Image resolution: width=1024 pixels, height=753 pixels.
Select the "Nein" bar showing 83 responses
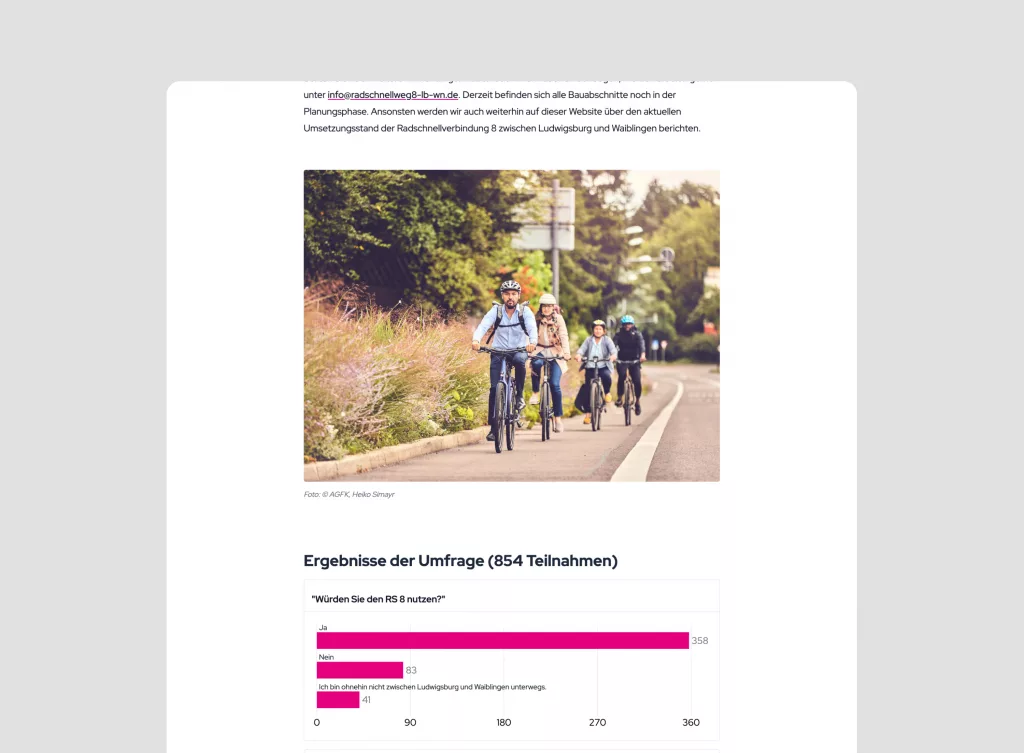tap(360, 669)
